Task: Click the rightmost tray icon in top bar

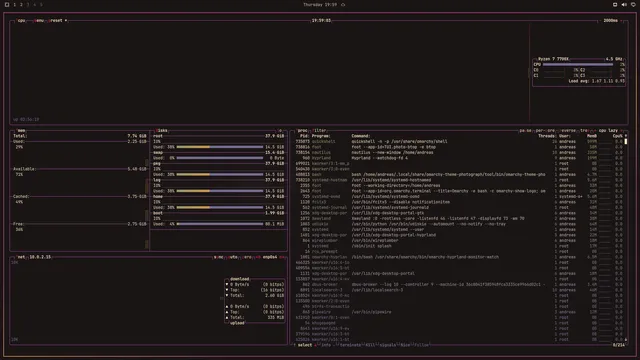Action: [633, 4]
